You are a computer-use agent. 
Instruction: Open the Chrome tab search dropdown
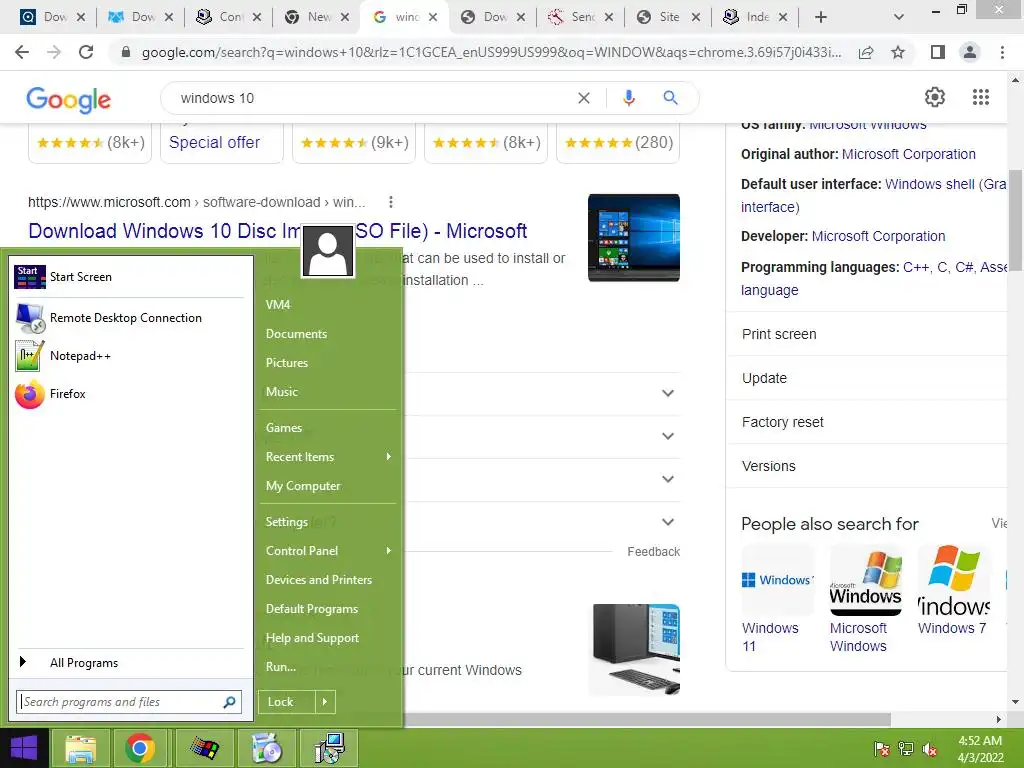pos(899,17)
